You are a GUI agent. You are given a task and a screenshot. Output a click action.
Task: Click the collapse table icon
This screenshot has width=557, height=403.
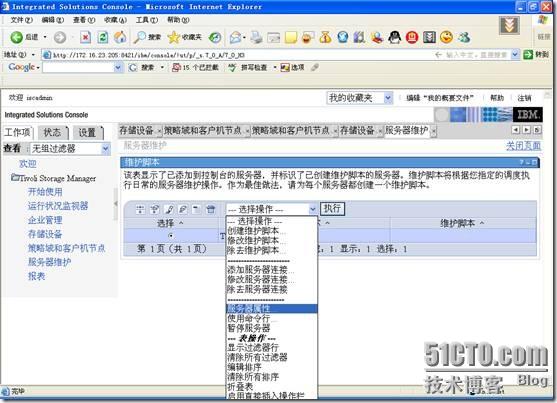point(196,209)
